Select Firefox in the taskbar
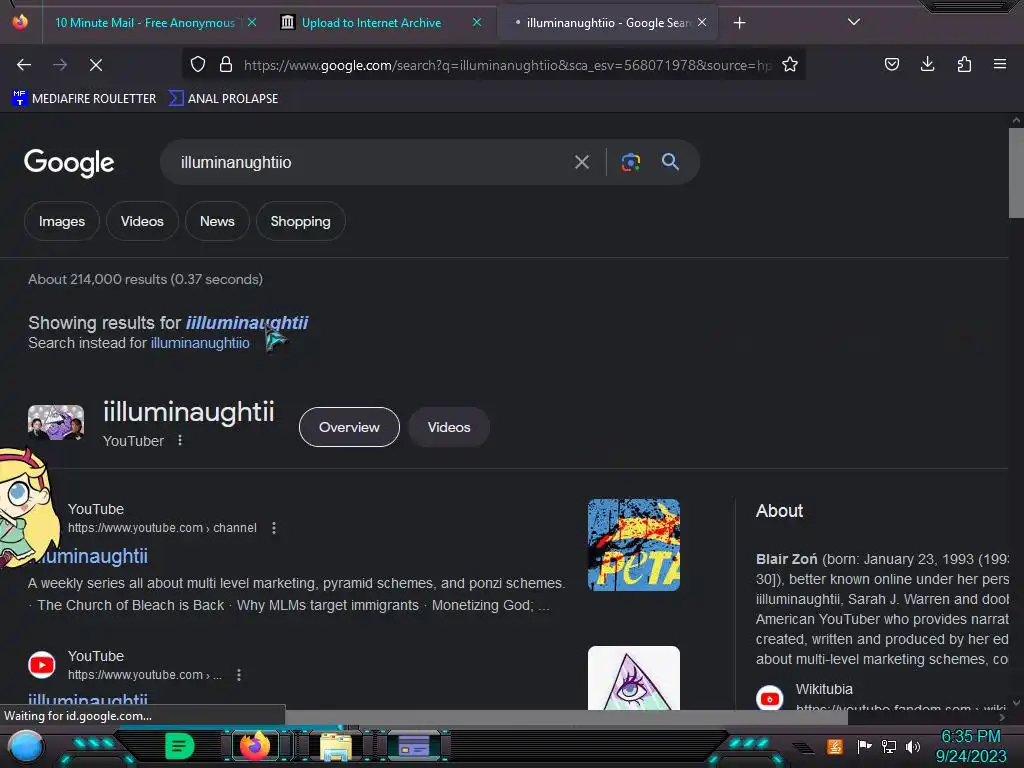1024x768 pixels. coord(255,746)
